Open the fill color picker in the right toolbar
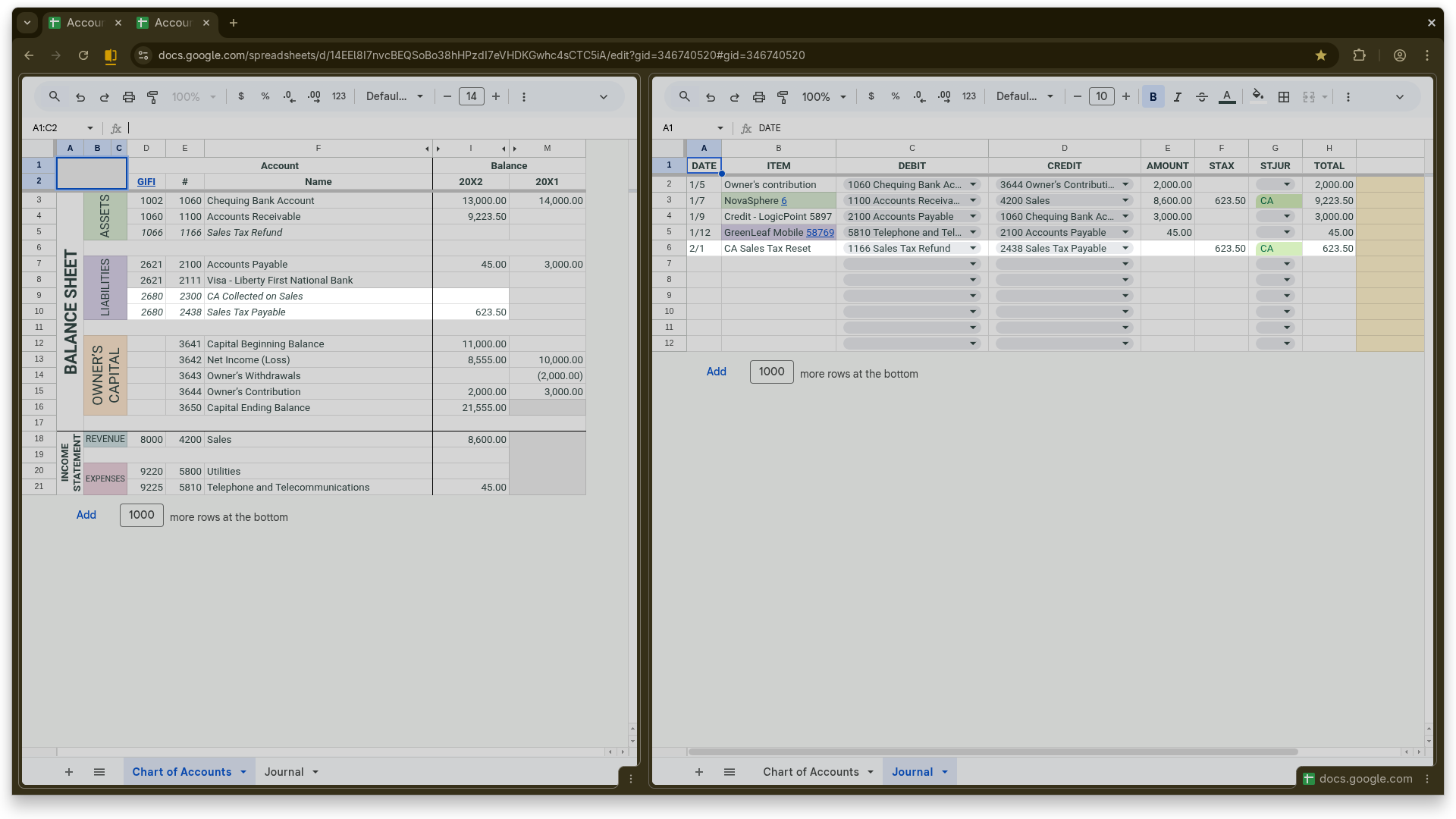The image size is (1456, 819). click(1257, 96)
